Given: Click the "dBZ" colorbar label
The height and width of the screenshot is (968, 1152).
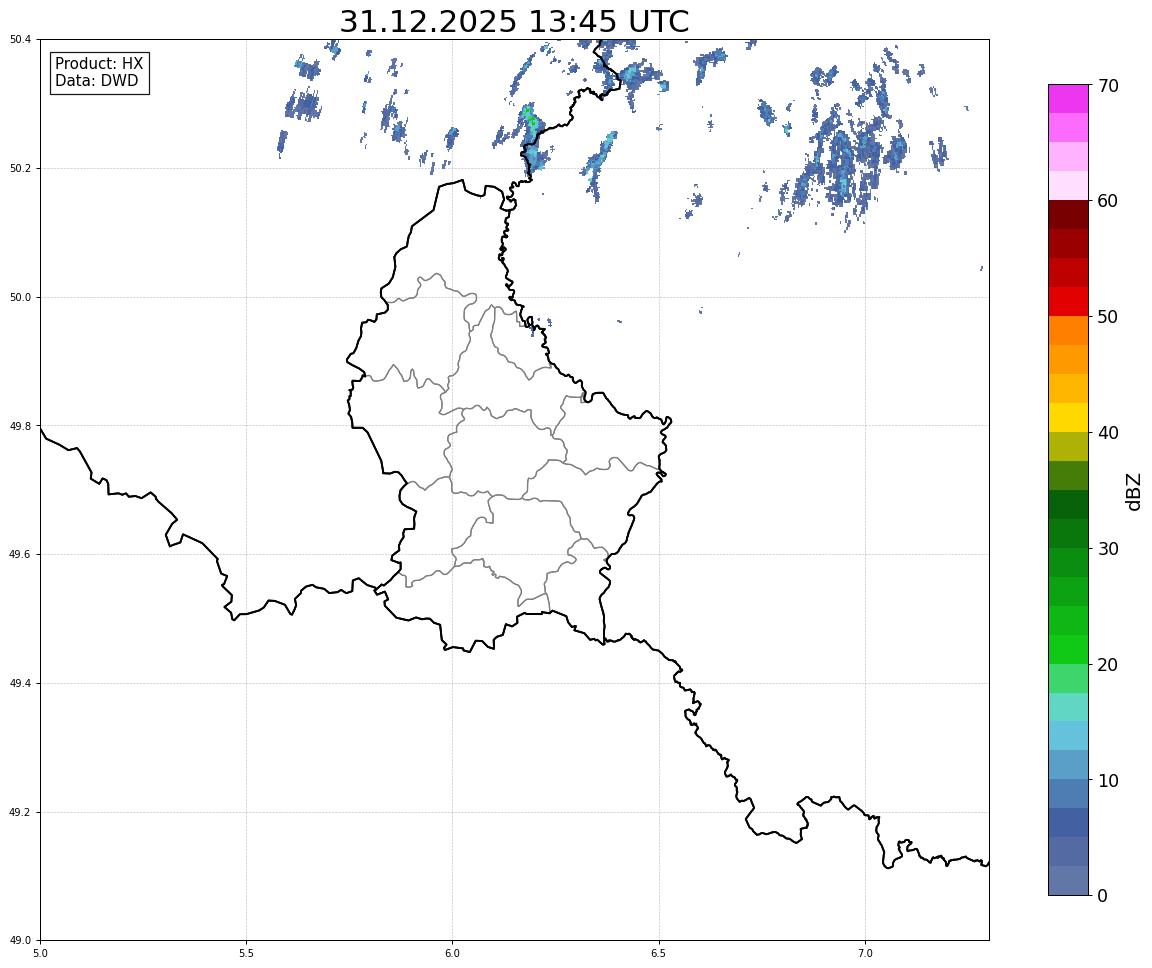Looking at the screenshot, I should [x=1134, y=491].
